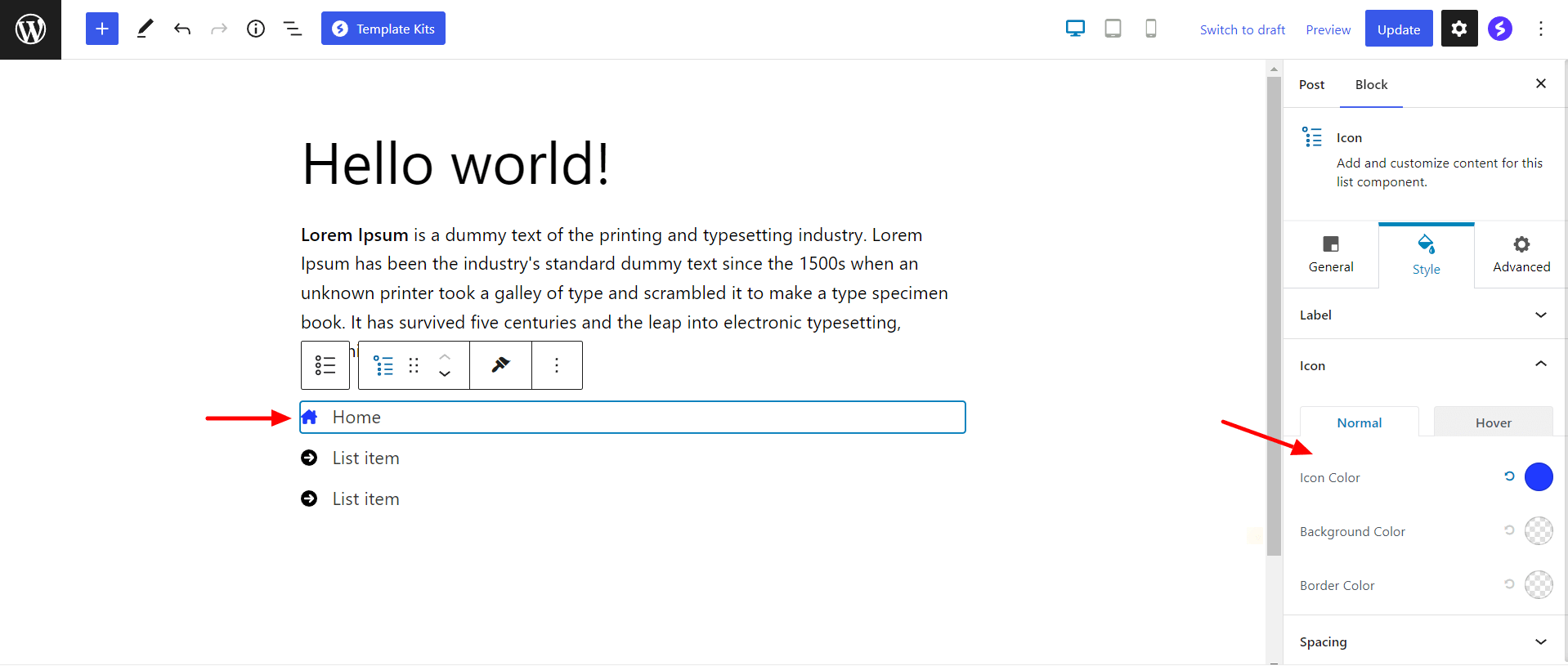Expand the Spacing section
1568x666 pixels.
[1425, 642]
